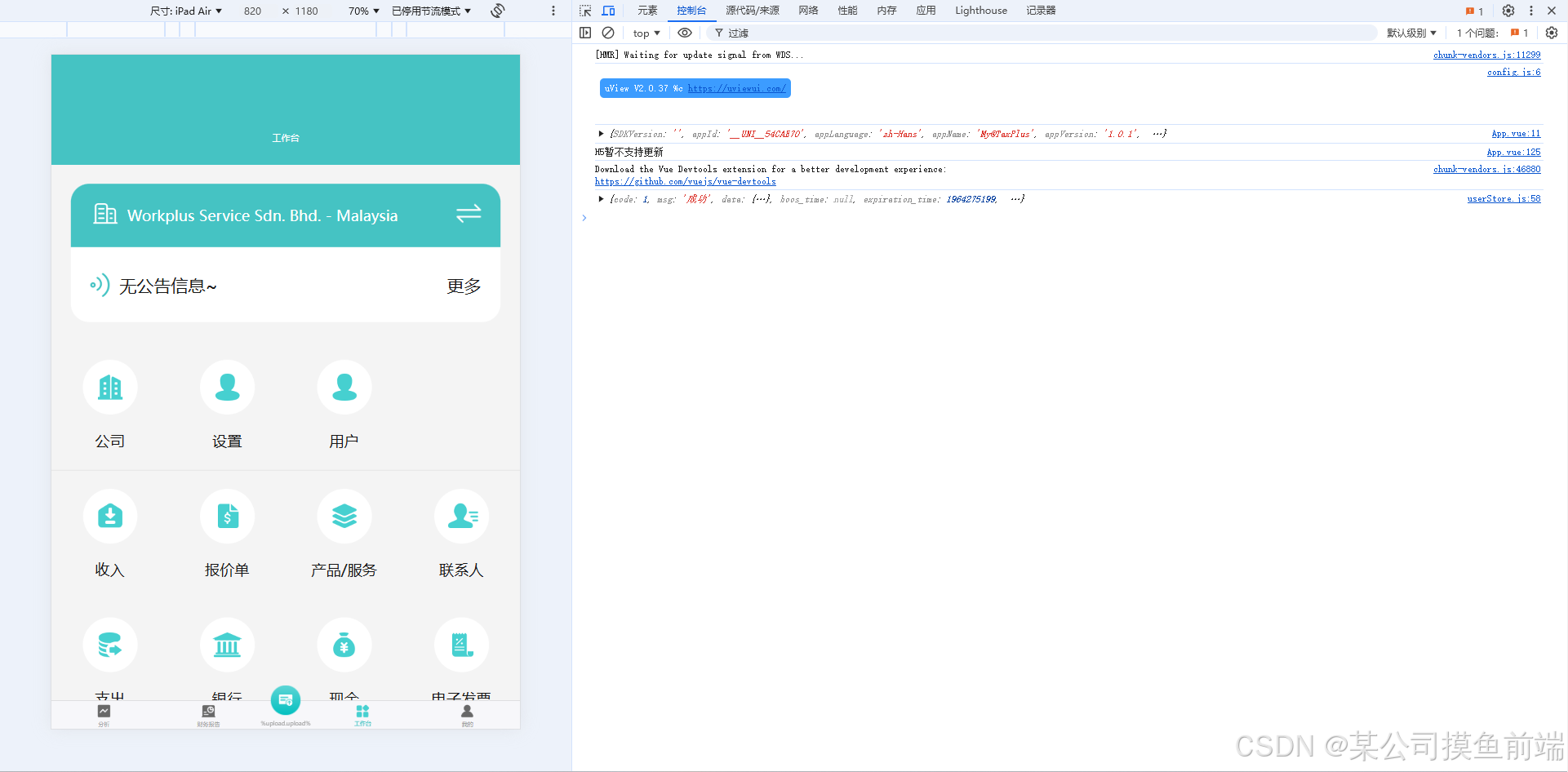Open the 默认级别 log level dropdown
Screen dimensions: 1568x772
pyautogui.click(x=1411, y=33)
